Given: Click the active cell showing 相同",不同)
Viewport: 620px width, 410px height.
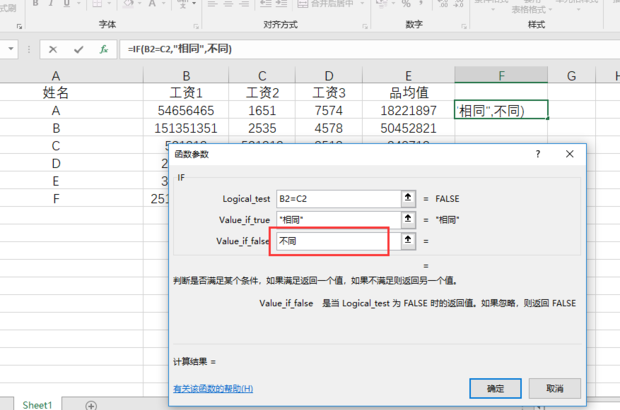Looking at the screenshot, I should pos(501,110).
